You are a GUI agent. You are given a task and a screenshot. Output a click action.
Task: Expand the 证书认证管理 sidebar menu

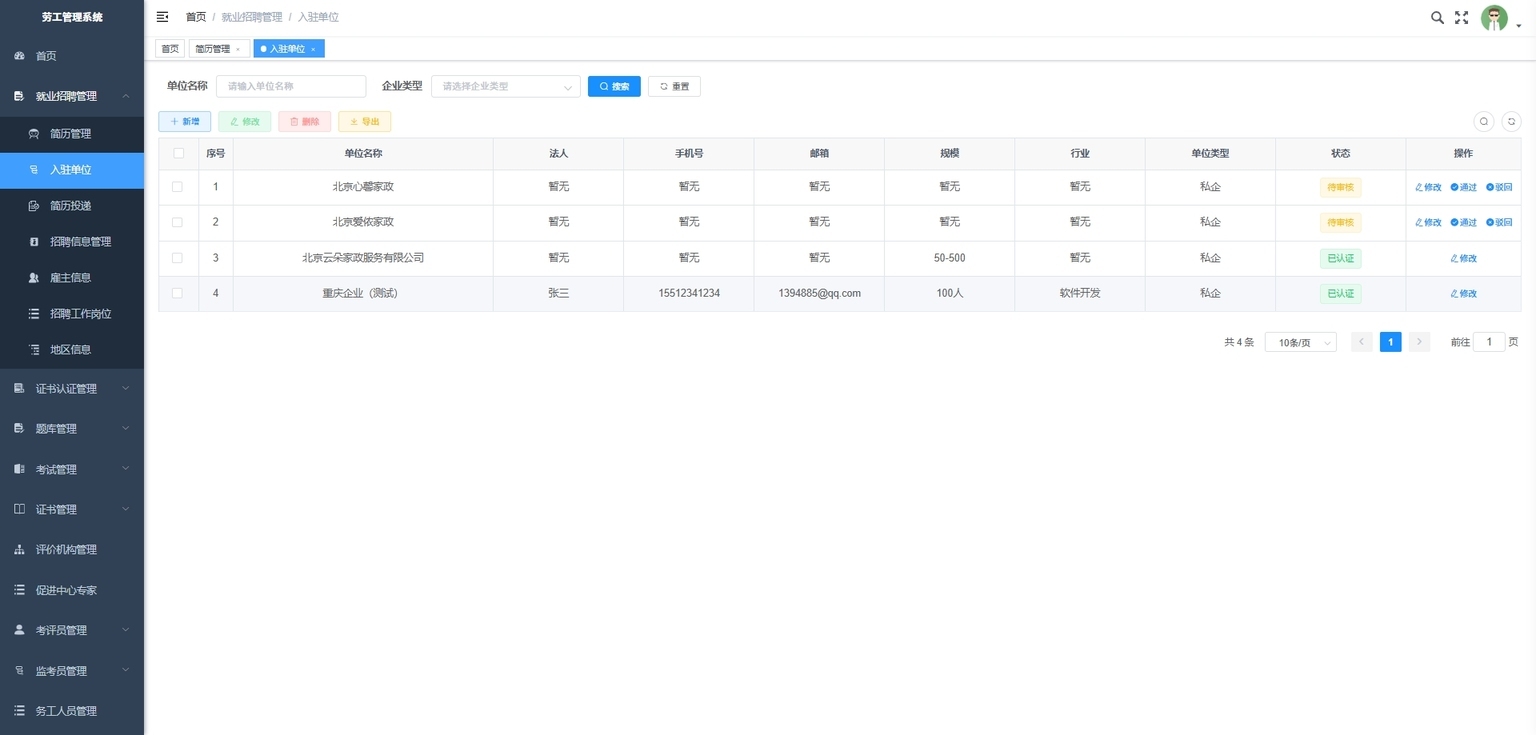72,389
